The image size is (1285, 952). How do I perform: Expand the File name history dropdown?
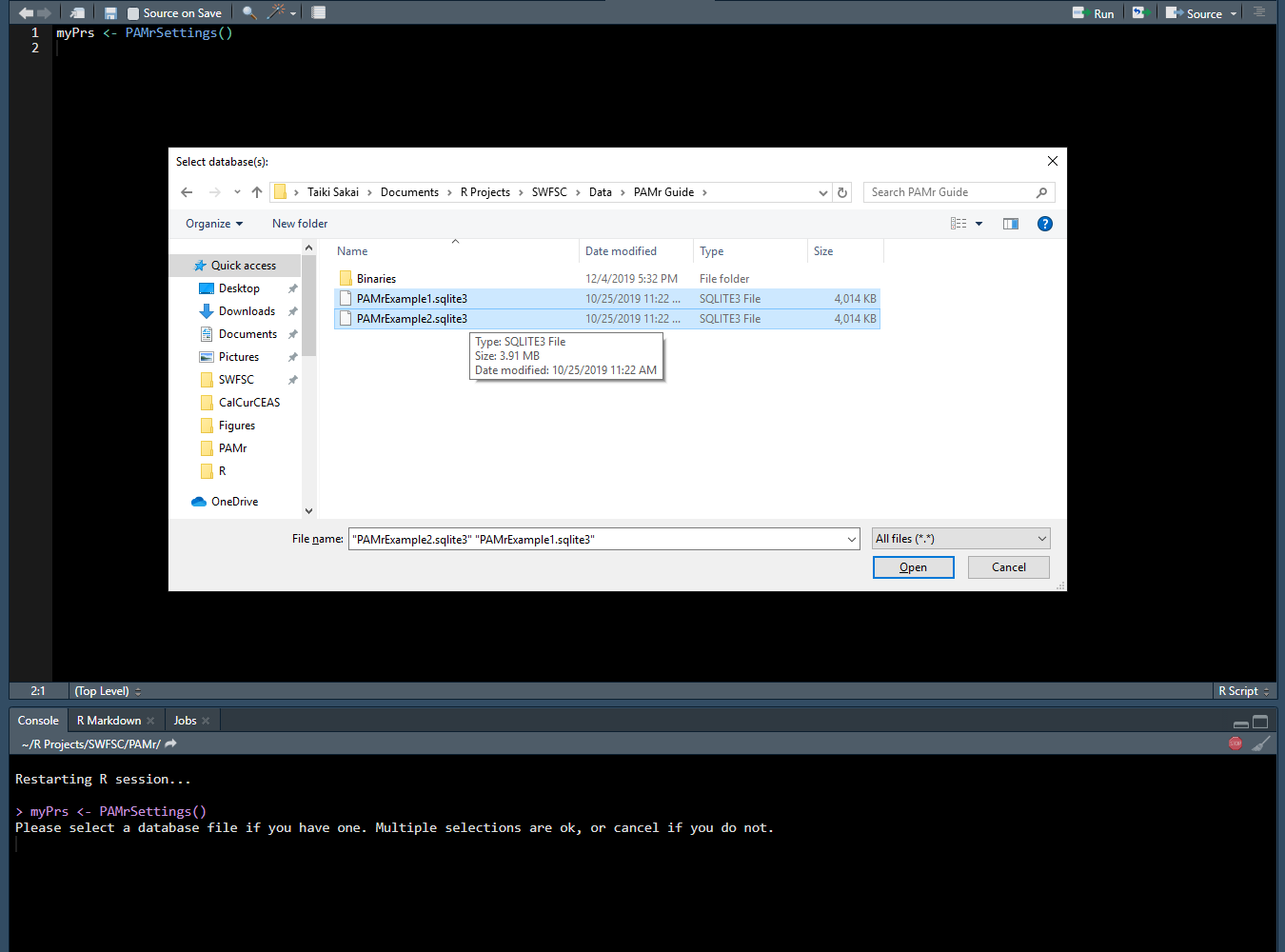852,540
